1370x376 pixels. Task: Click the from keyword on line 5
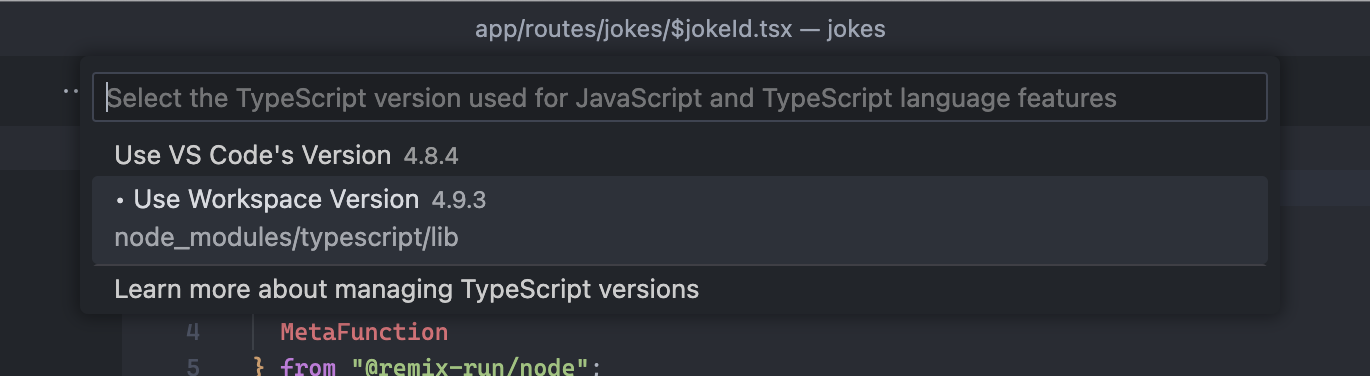[x=308, y=368]
